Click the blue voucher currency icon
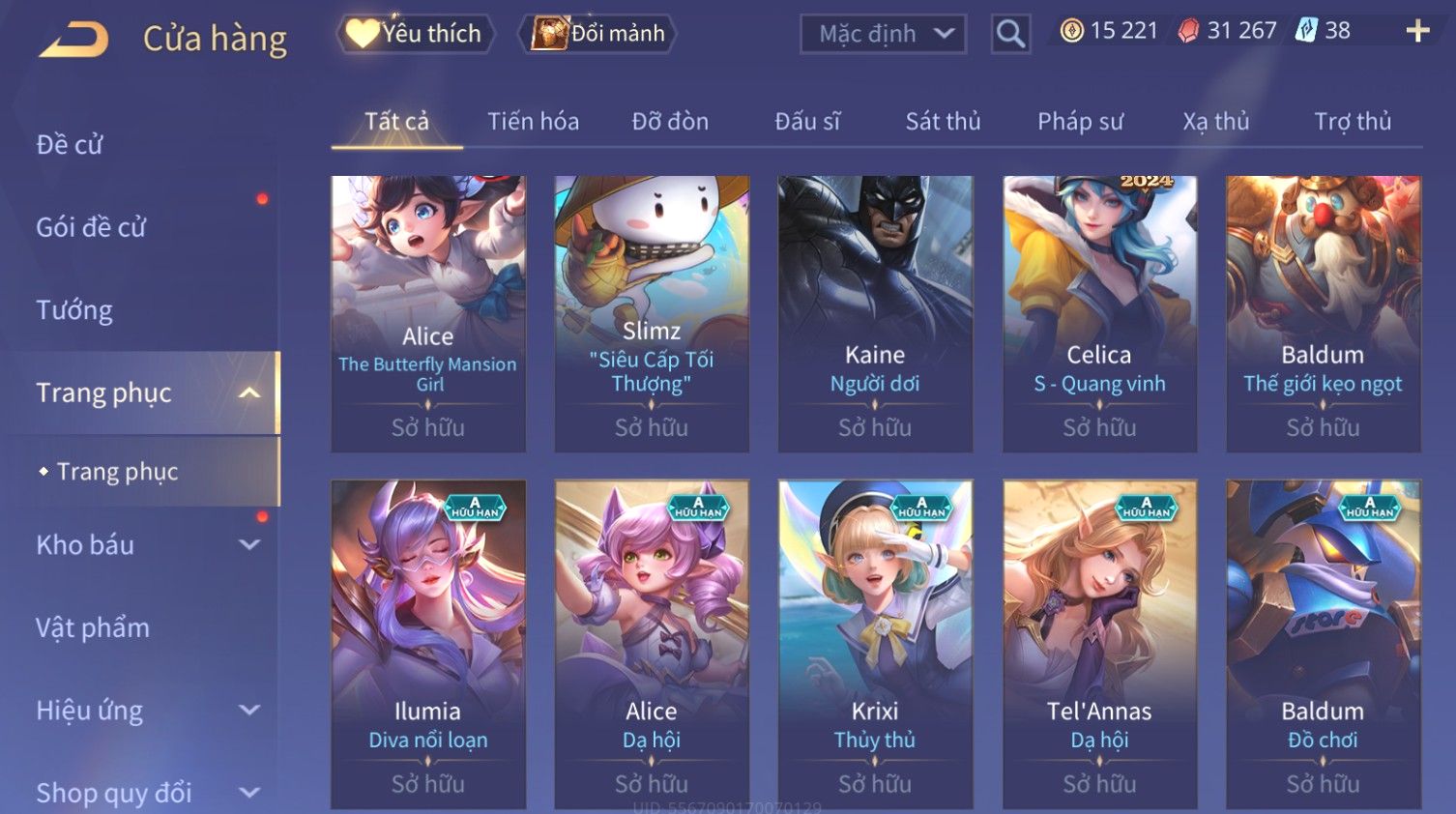1456x814 pixels. (x=1306, y=30)
